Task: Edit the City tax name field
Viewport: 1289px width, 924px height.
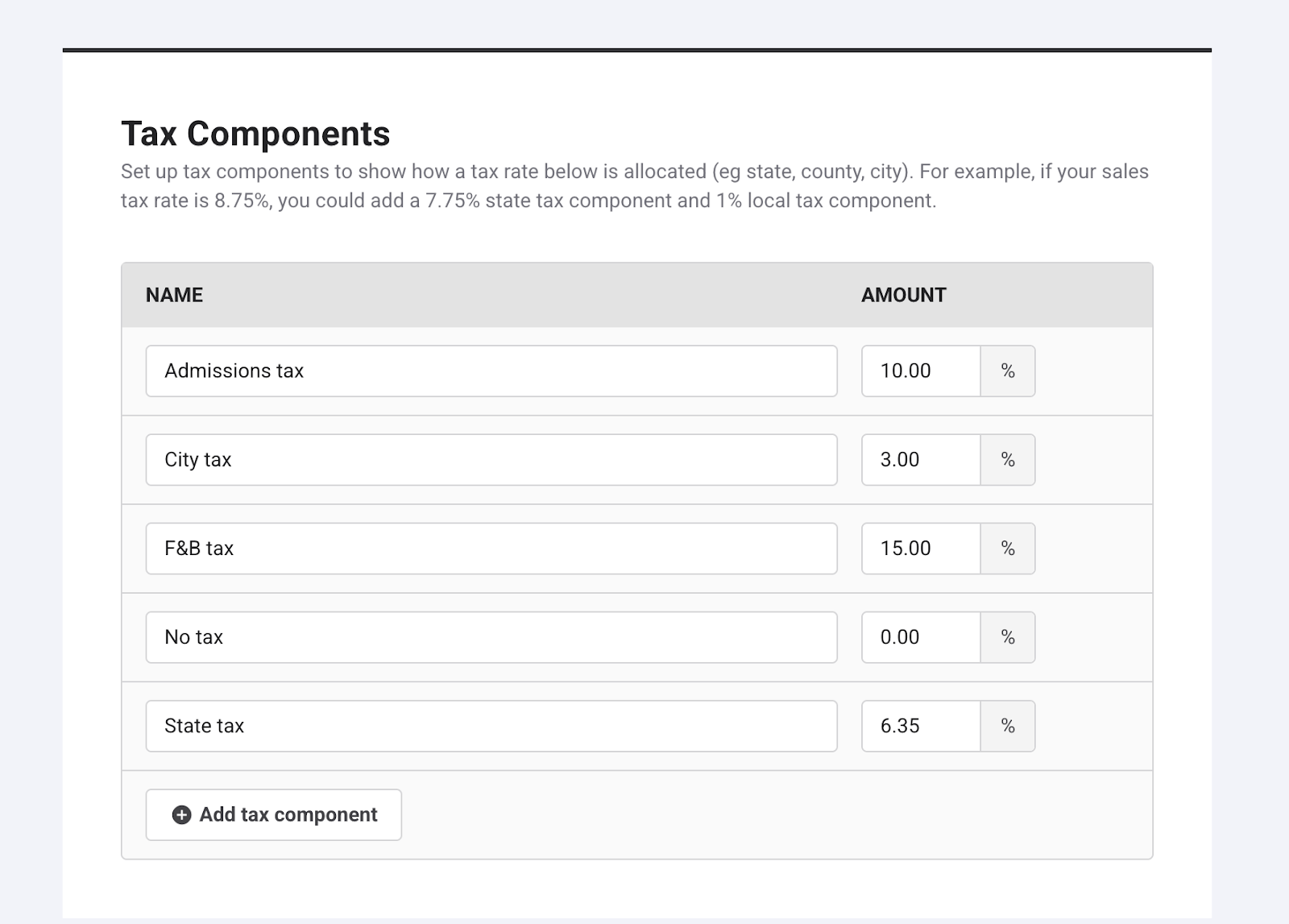Action: [x=491, y=460]
